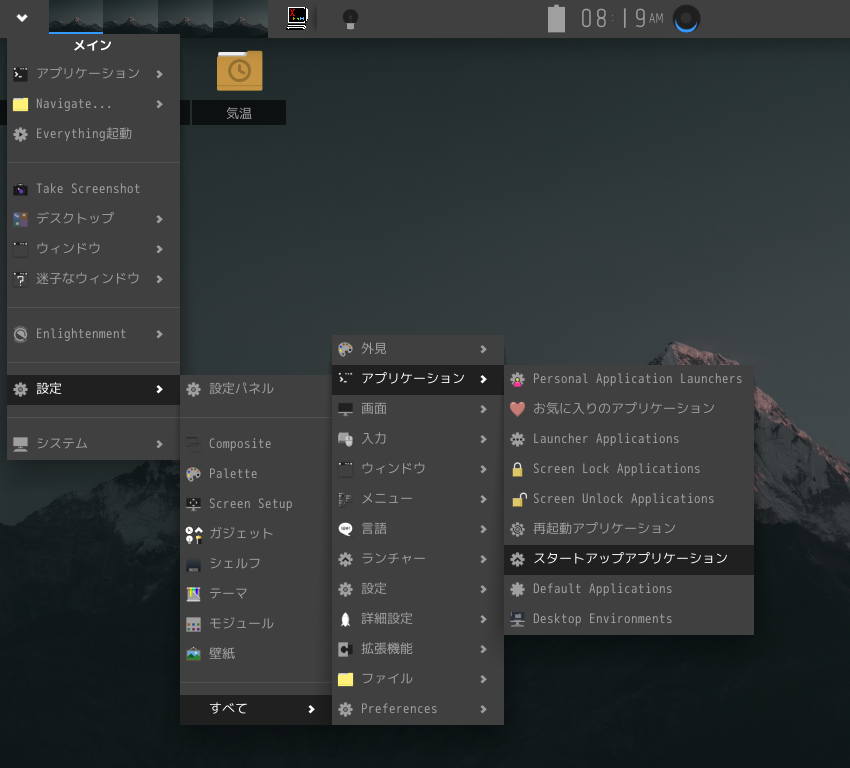Expand the 外見 submenu arrow
The image size is (850, 768).
tap(483, 349)
